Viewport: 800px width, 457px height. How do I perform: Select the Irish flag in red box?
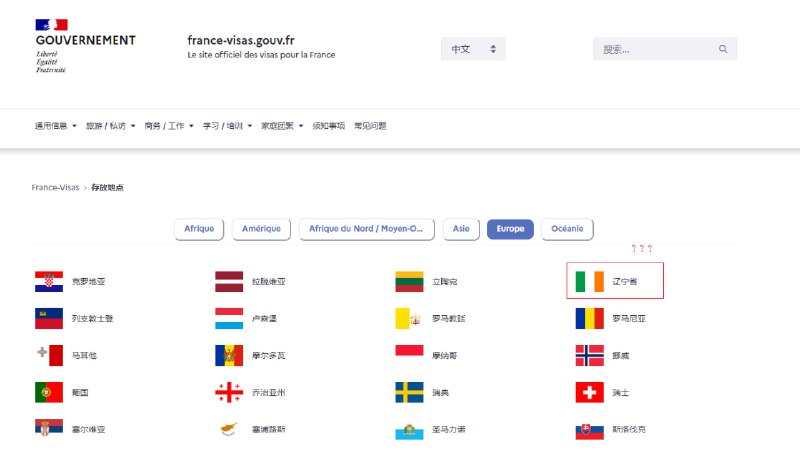(590, 282)
